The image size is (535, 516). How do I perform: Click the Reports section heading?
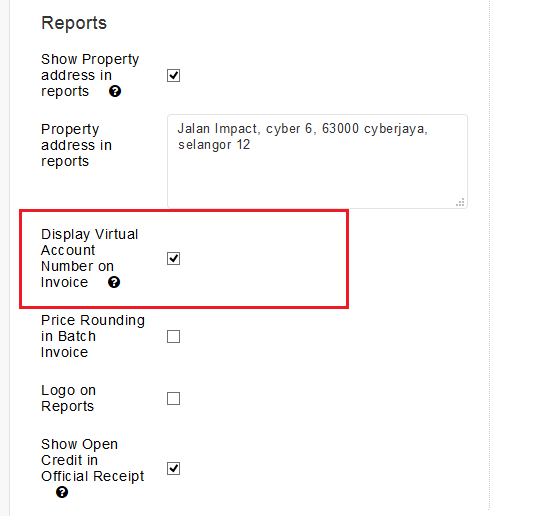coord(74,23)
